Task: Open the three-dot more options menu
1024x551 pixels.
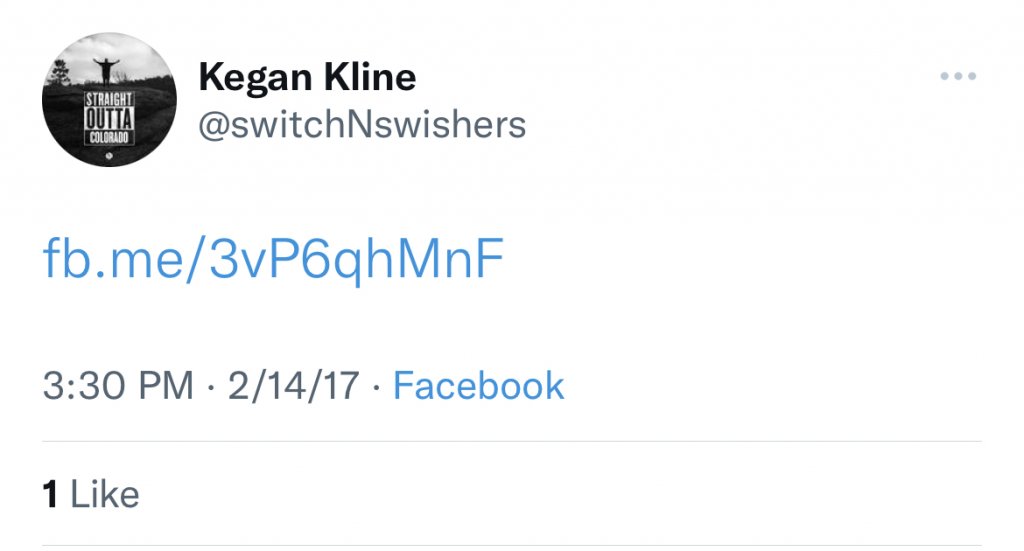Action: pos(957,78)
